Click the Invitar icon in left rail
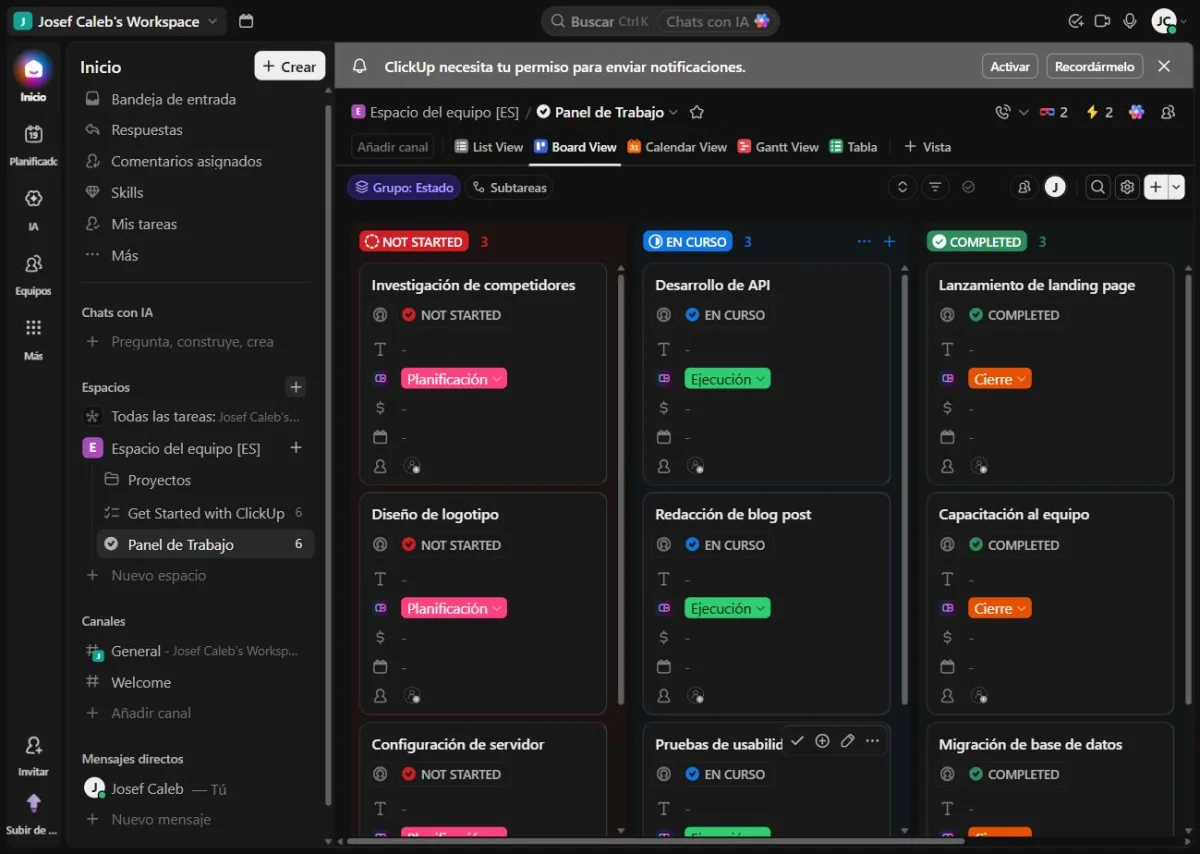Image resolution: width=1200 pixels, height=854 pixels. 33,746
